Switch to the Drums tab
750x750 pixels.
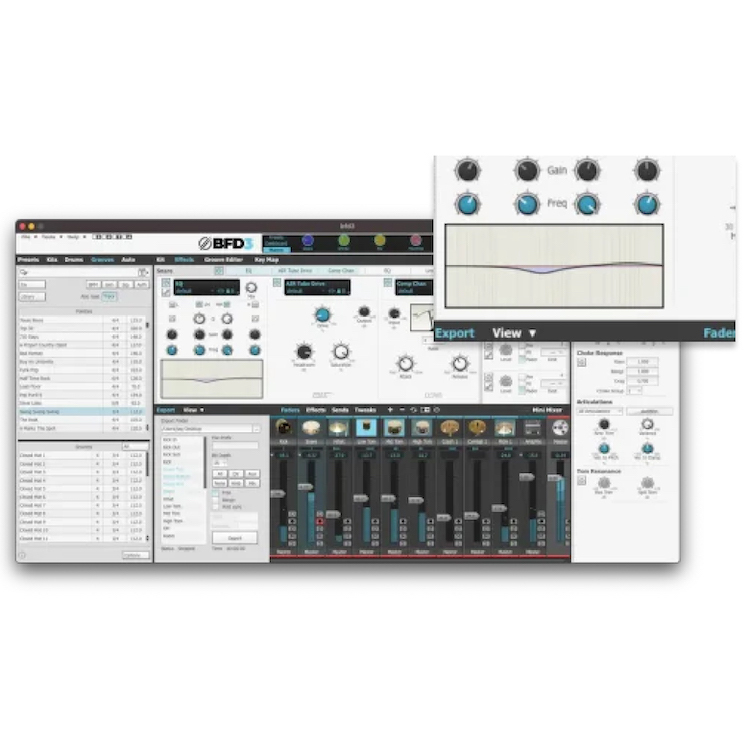tap(74, 260)
